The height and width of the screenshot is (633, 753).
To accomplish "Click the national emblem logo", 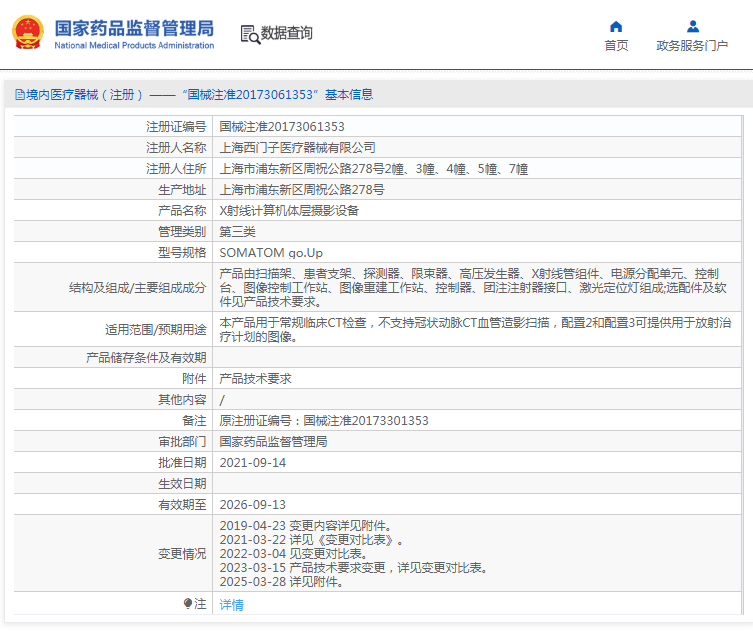I will tap(27, 33).
